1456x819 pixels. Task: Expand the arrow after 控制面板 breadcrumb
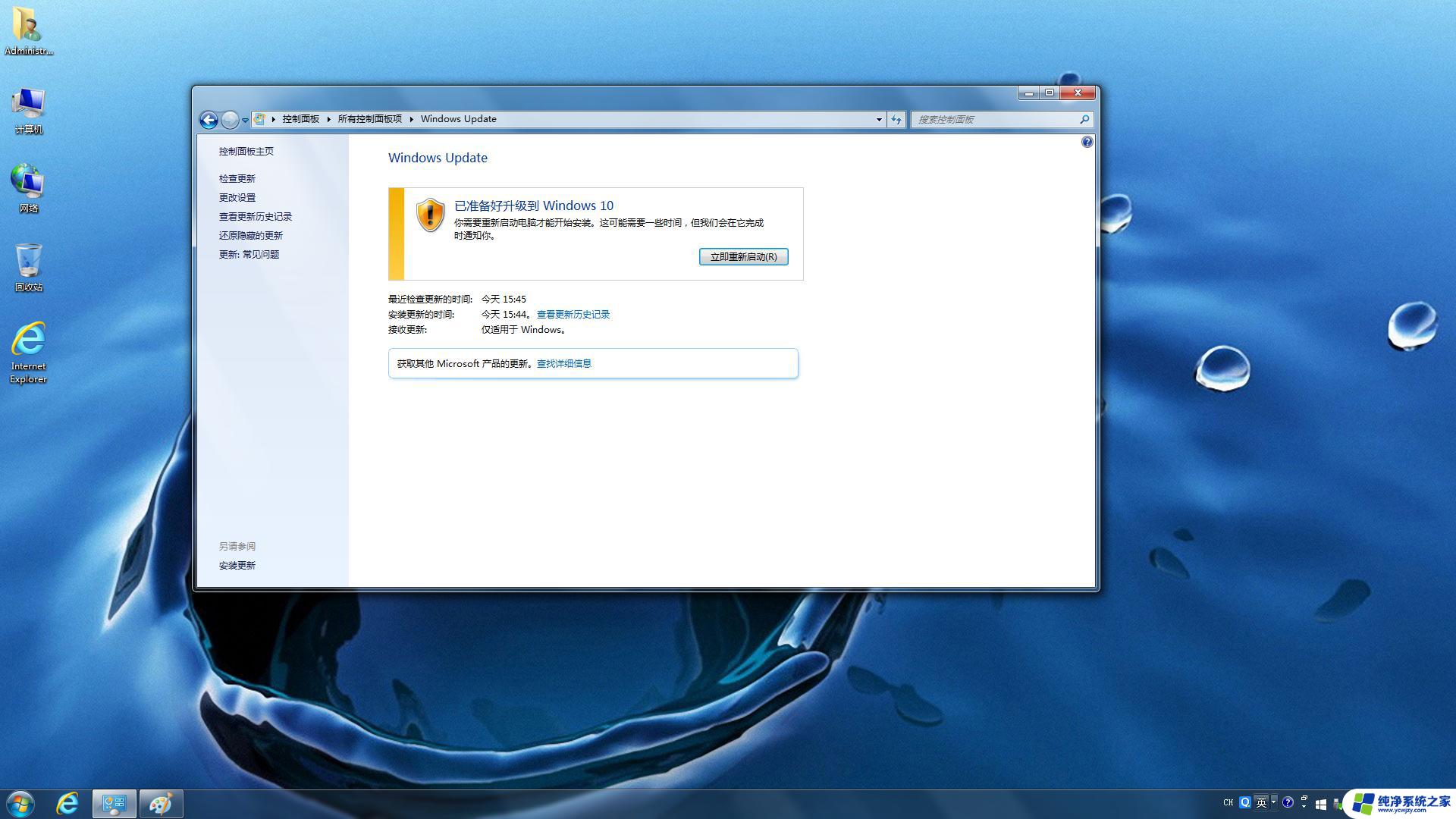pyautogui.click(x=328, y=119)
